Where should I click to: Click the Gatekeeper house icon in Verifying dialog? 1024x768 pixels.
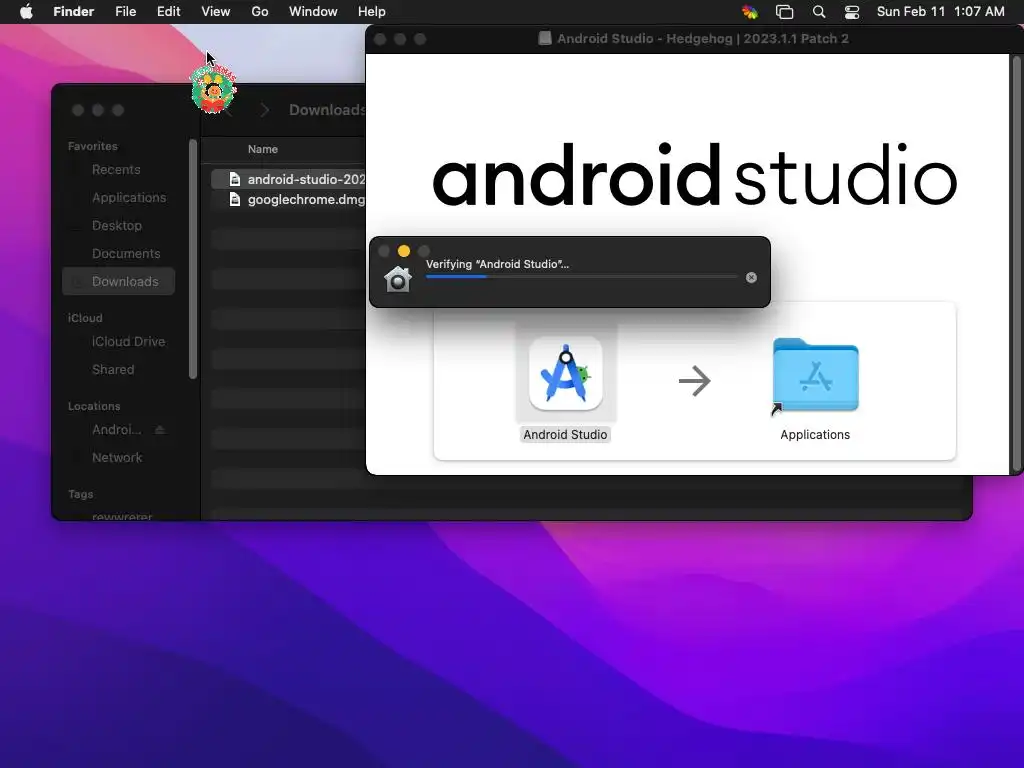click(398, 279)
